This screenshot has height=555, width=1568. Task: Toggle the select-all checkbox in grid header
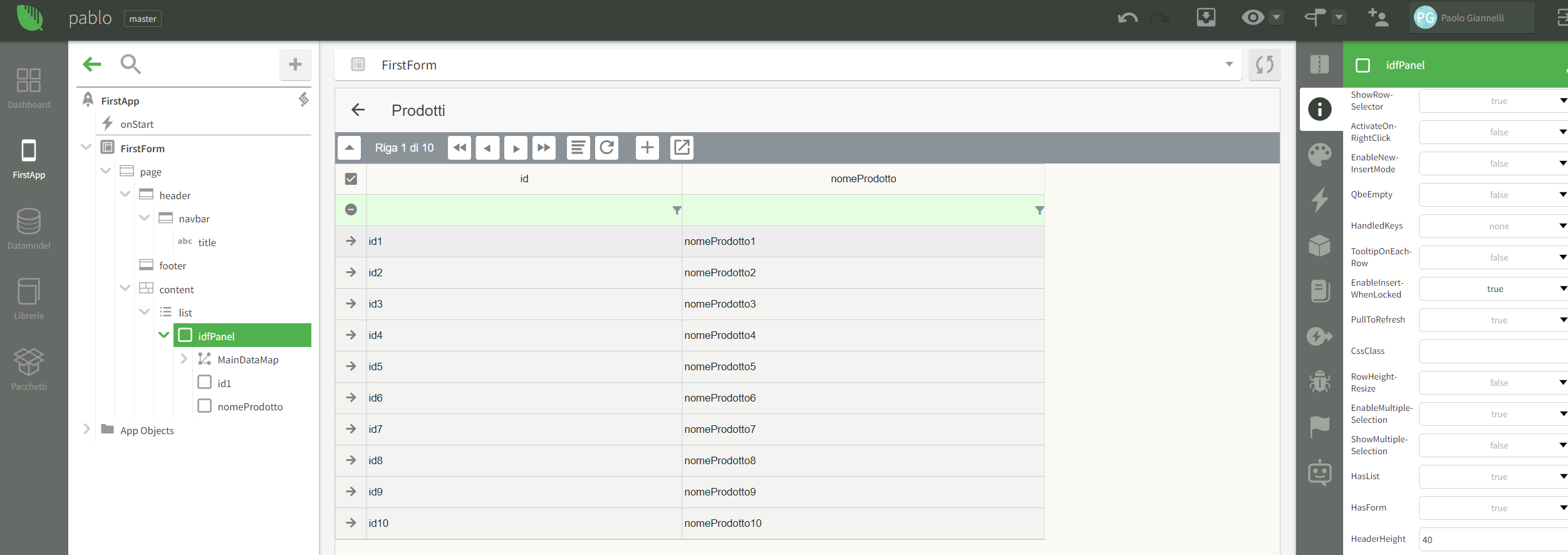coord(351,179)
